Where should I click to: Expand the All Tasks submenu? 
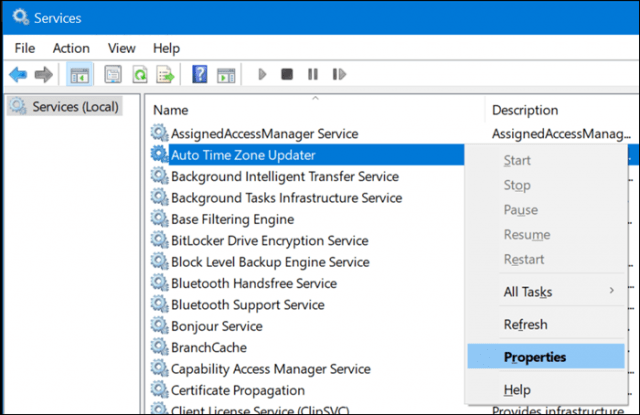click(546, 292)
